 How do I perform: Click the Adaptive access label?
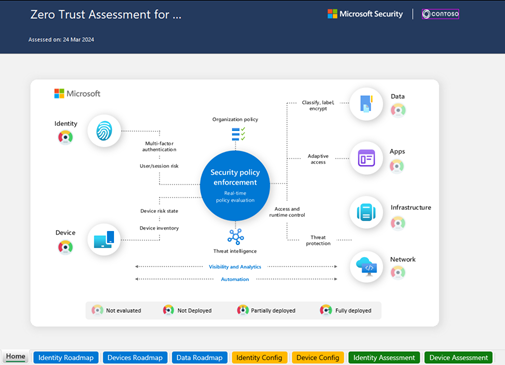click(318, 159)
